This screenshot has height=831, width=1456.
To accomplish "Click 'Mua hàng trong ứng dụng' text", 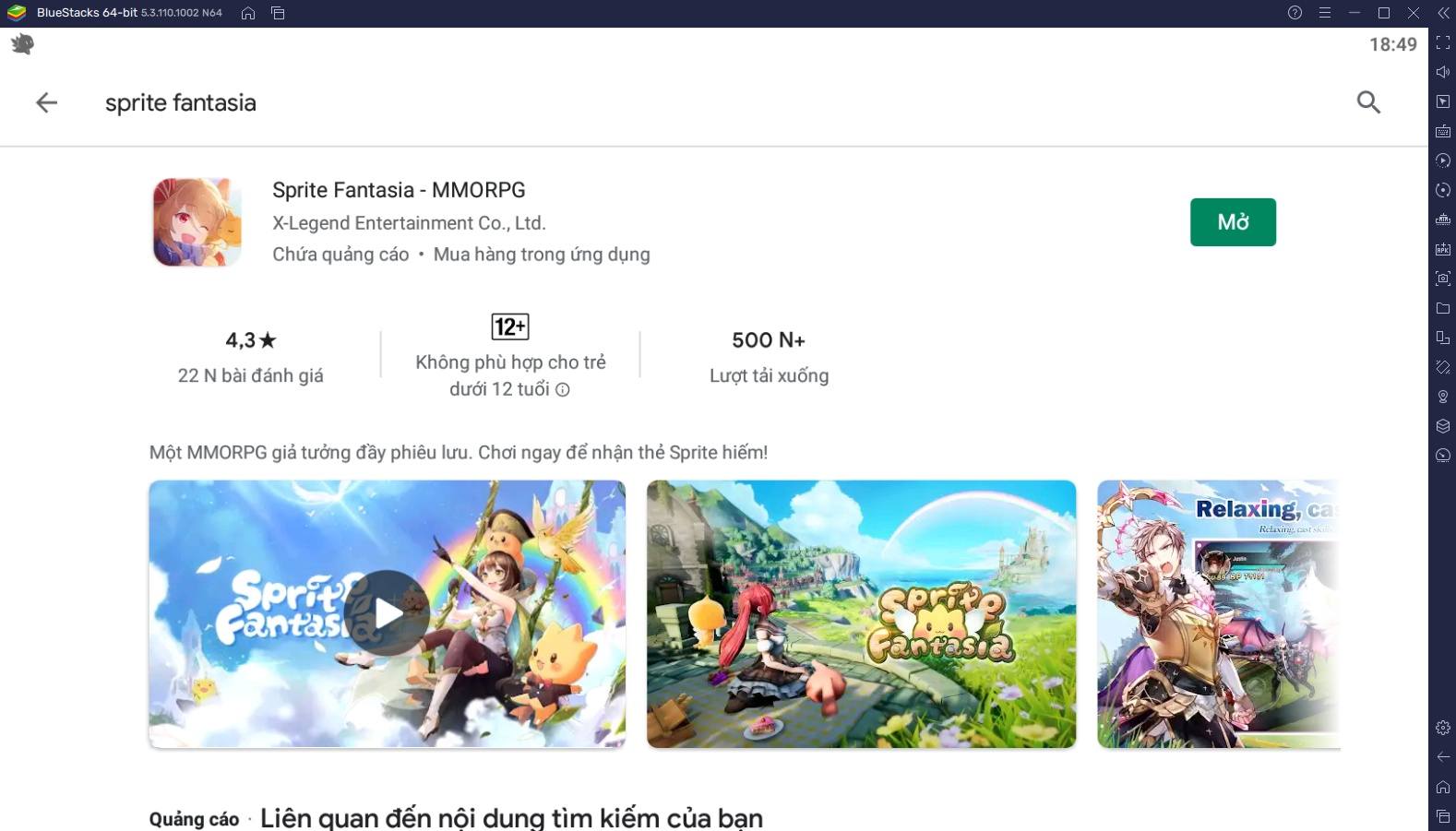I will point(542,255).
